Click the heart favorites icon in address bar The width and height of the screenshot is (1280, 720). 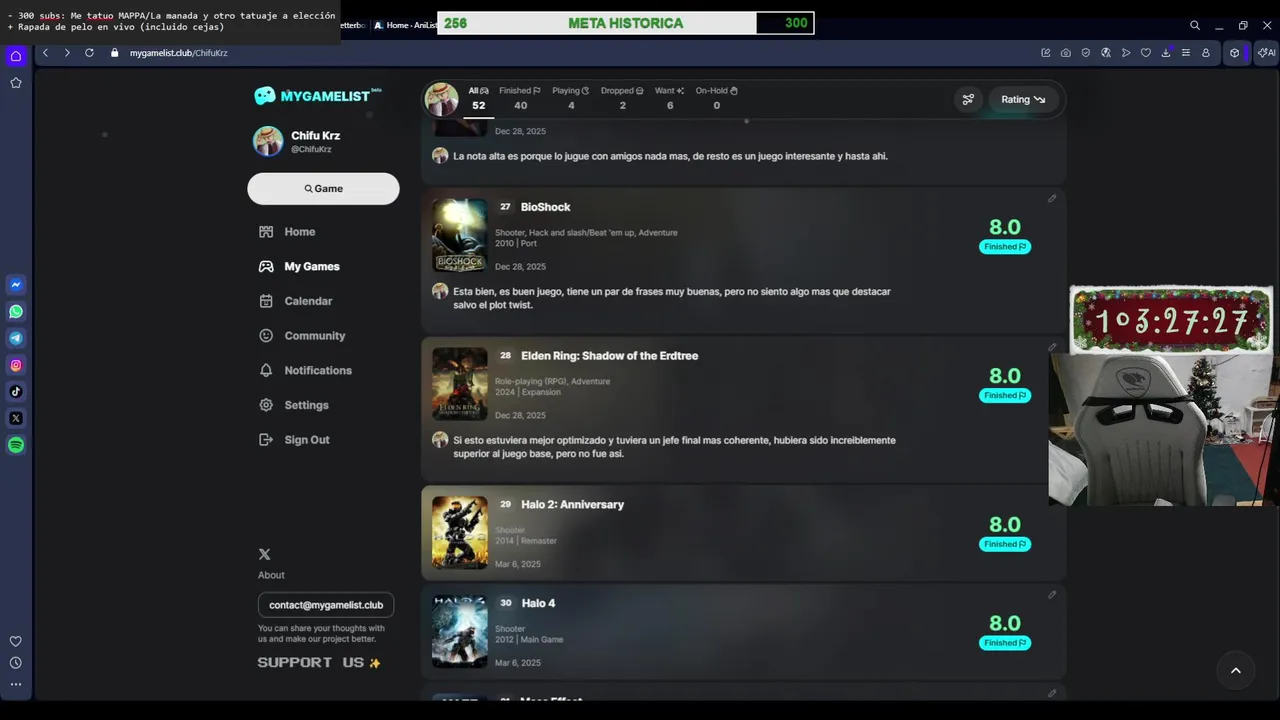click(x=1146, y=53)
